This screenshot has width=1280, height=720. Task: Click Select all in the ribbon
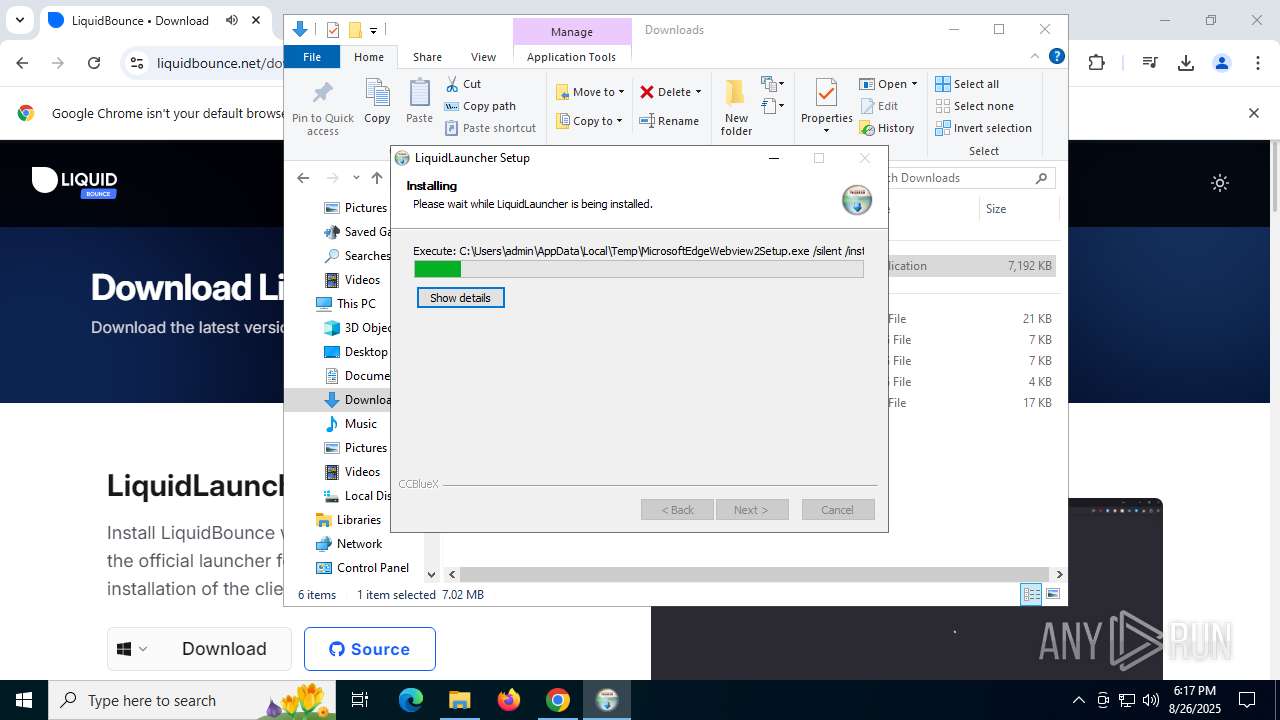coord(967,84)
